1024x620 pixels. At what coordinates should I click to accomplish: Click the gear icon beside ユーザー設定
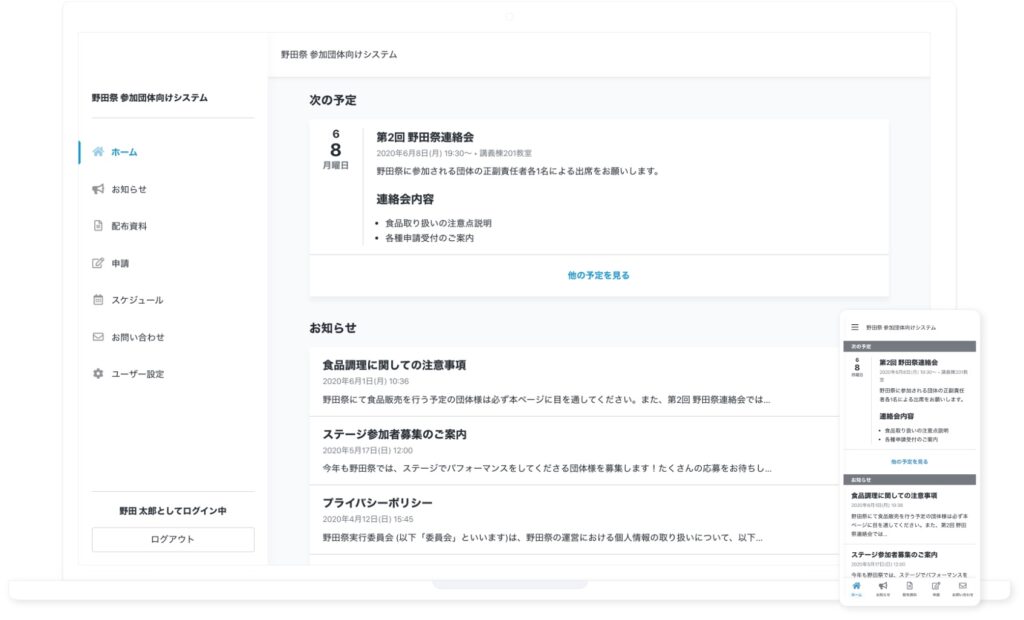coord(98,374)
